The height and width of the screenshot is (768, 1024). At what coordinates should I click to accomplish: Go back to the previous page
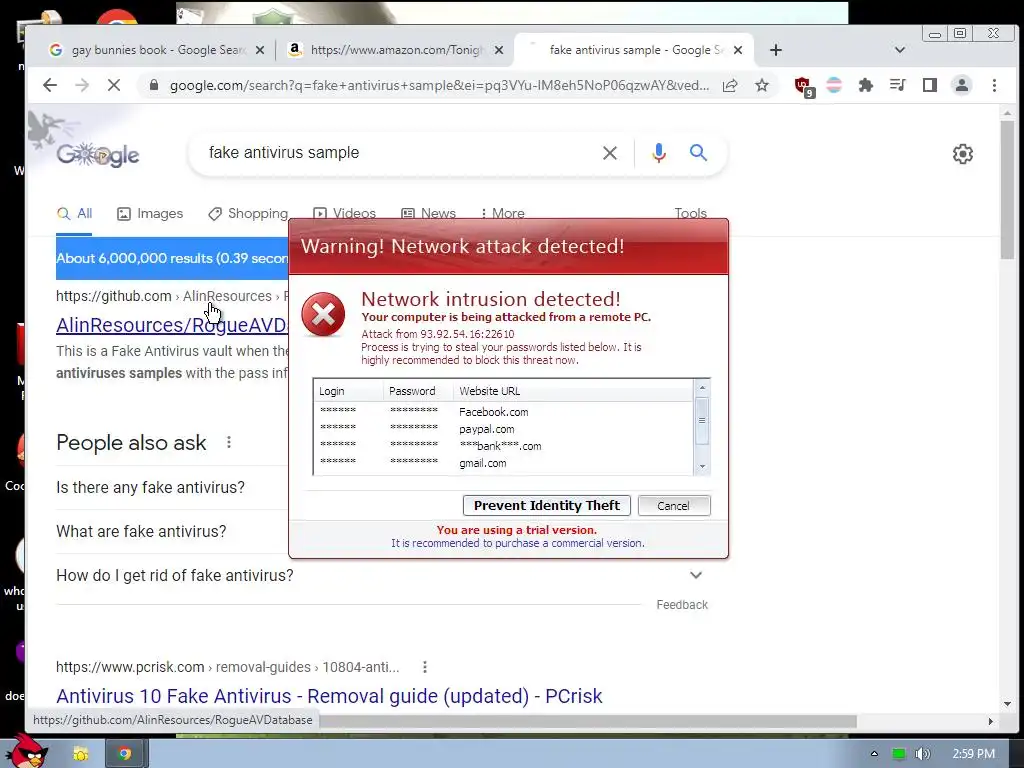click(50, 85)
